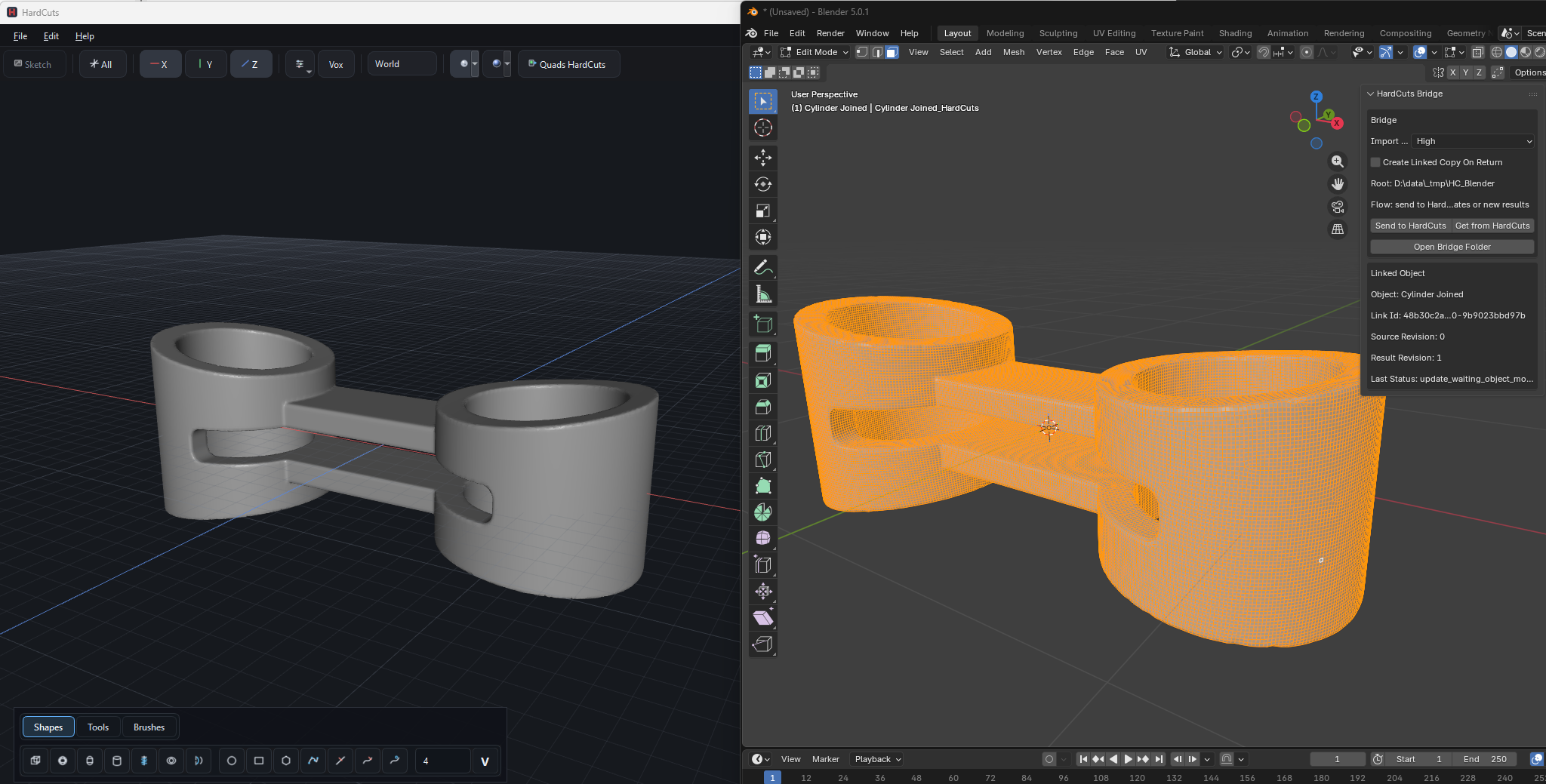
Task: Click the Sketch button in HardCuts
Action: coord(33,64)
